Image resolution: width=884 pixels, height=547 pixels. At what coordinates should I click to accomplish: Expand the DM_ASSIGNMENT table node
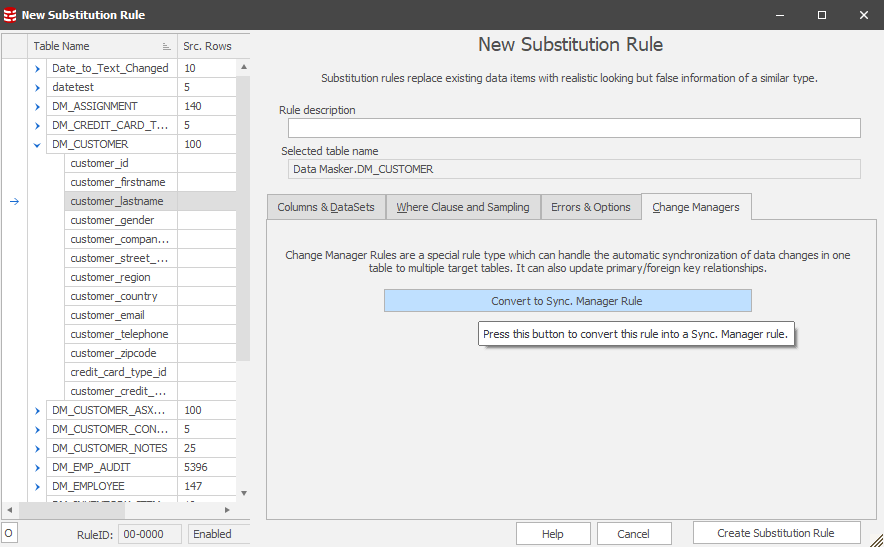click(37, 106)
